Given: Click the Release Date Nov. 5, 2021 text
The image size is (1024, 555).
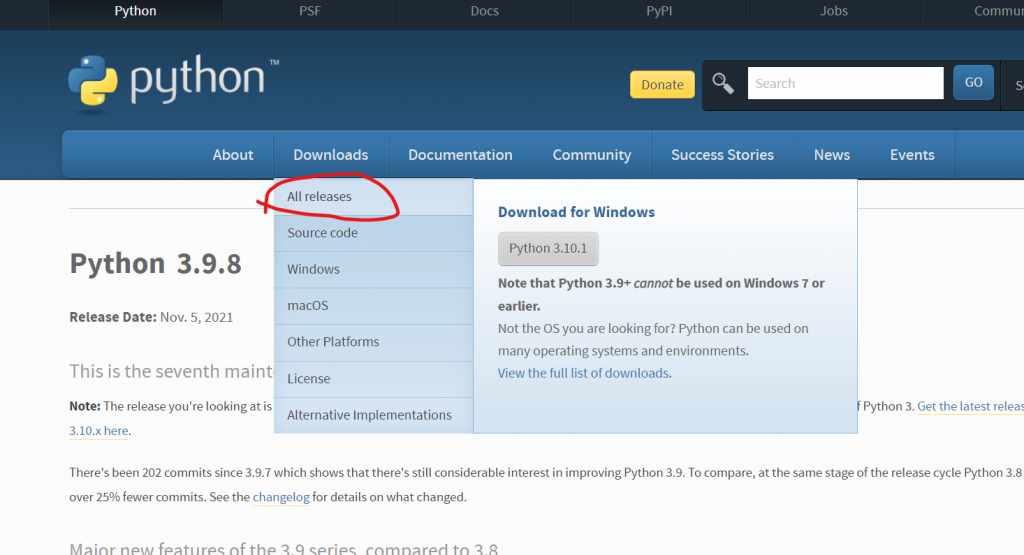Looking at the screenshot, I should coord(151,317).
